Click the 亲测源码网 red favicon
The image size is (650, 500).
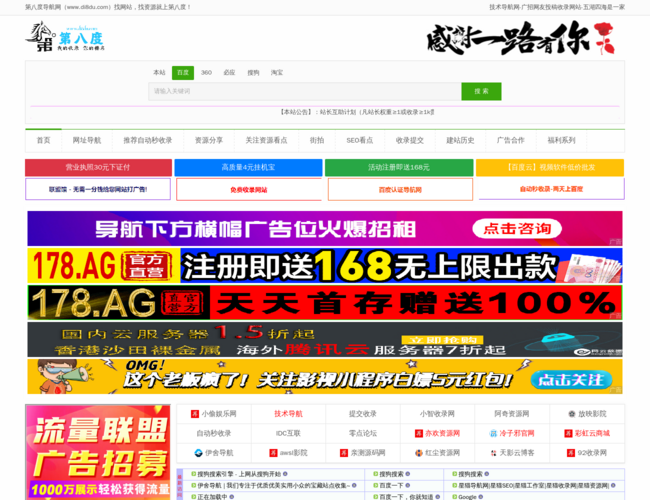pyautogui.click(x=344, y=453)
